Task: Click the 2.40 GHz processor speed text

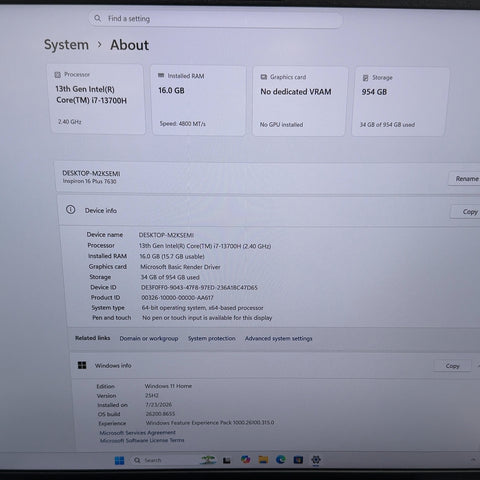Action: 70,122
